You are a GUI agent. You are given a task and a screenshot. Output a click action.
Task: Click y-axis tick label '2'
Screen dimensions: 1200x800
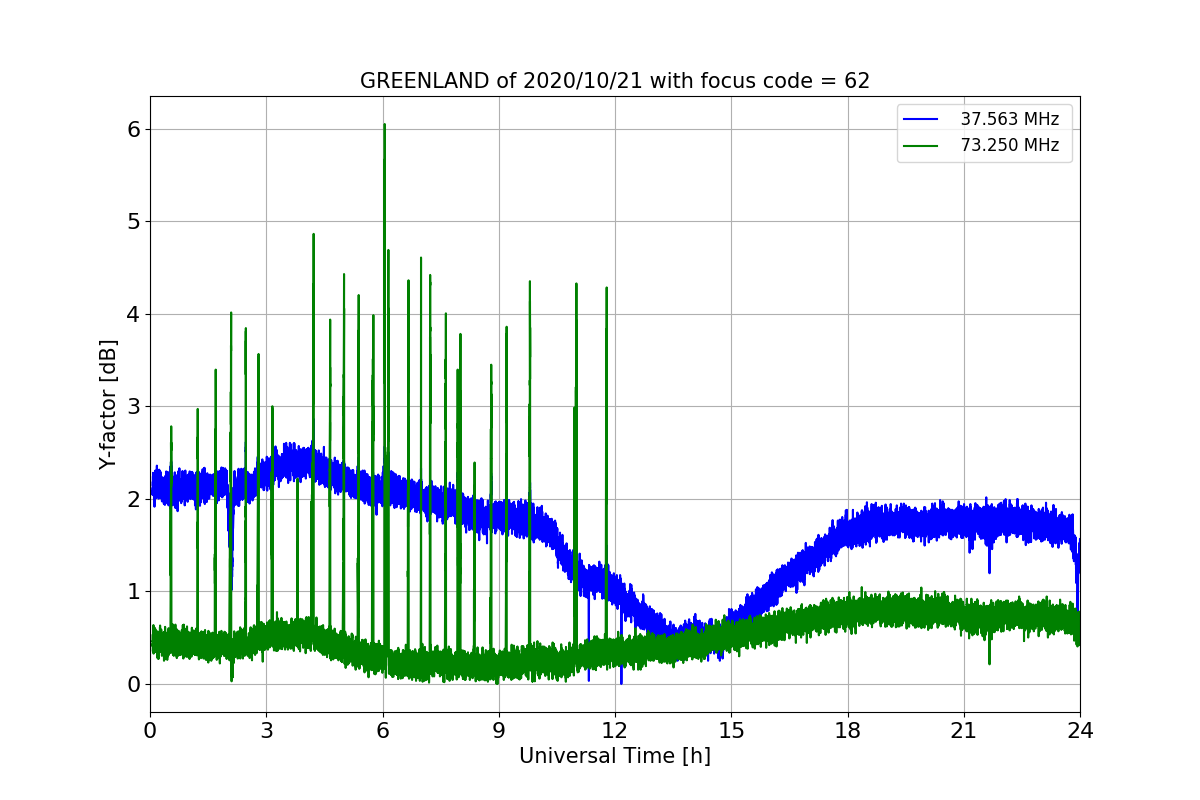tap(133, 499)
